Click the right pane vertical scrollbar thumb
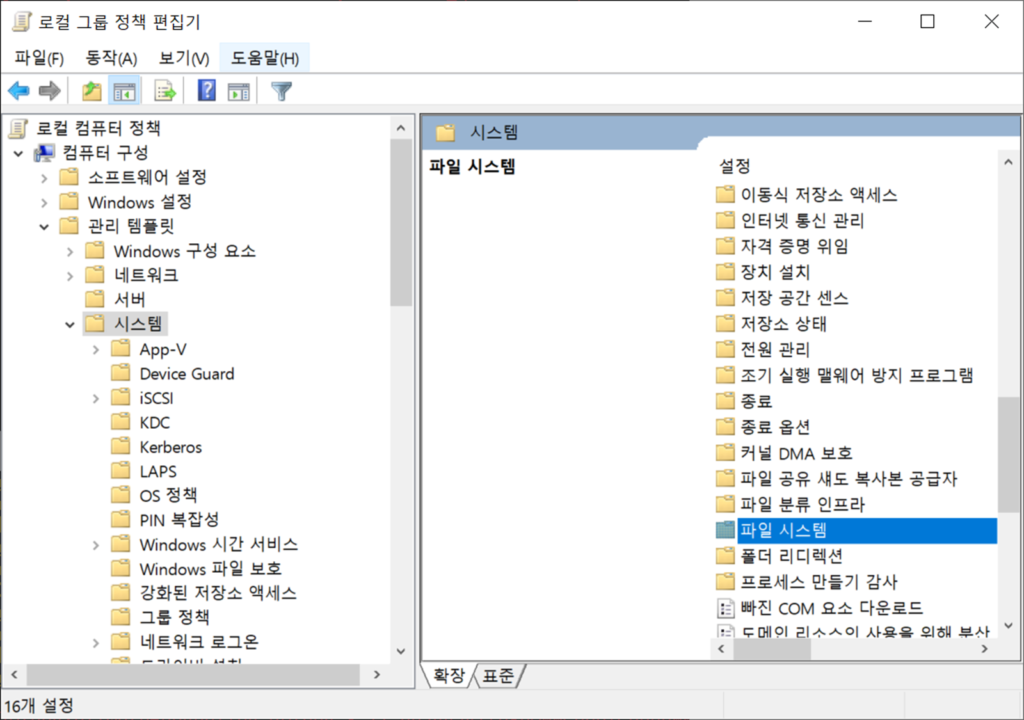The width and height of the screenshot is (1024, 720). [1009, 455]
